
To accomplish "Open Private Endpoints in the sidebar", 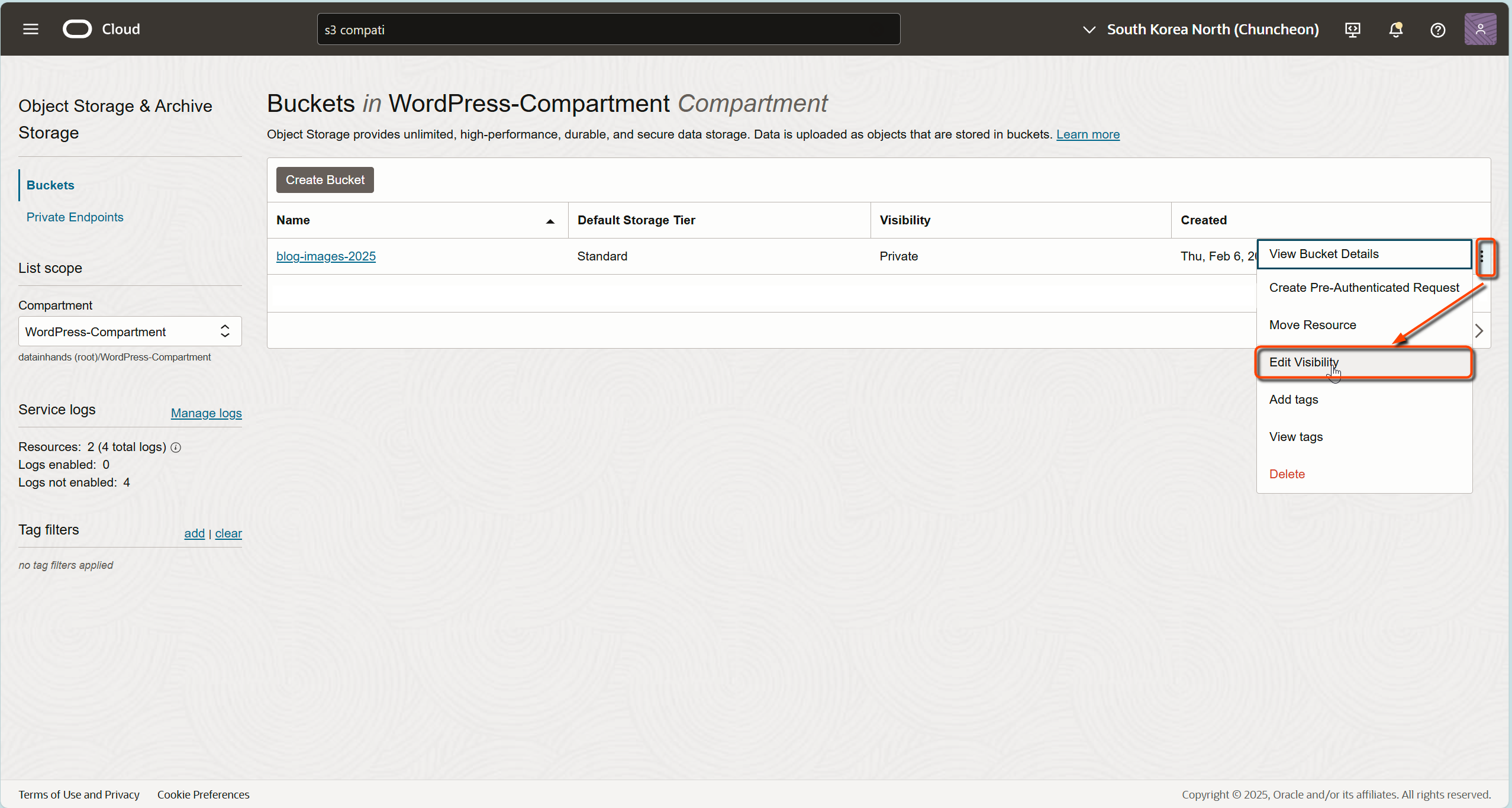I will coord(75,217).
